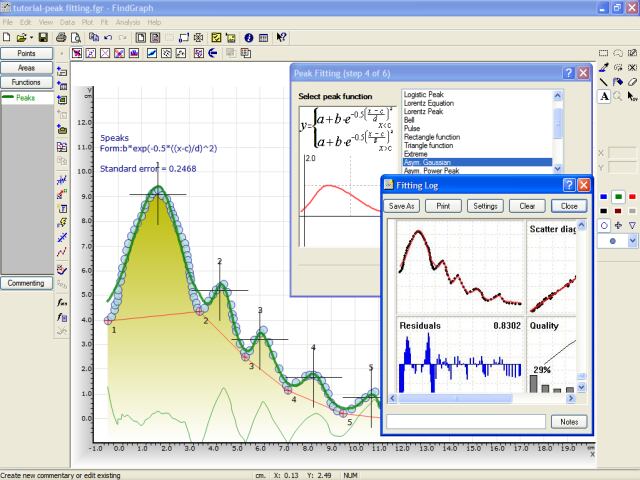640x480 pixels.
Task: Select the circle marker shape
Action: point(604,226)
